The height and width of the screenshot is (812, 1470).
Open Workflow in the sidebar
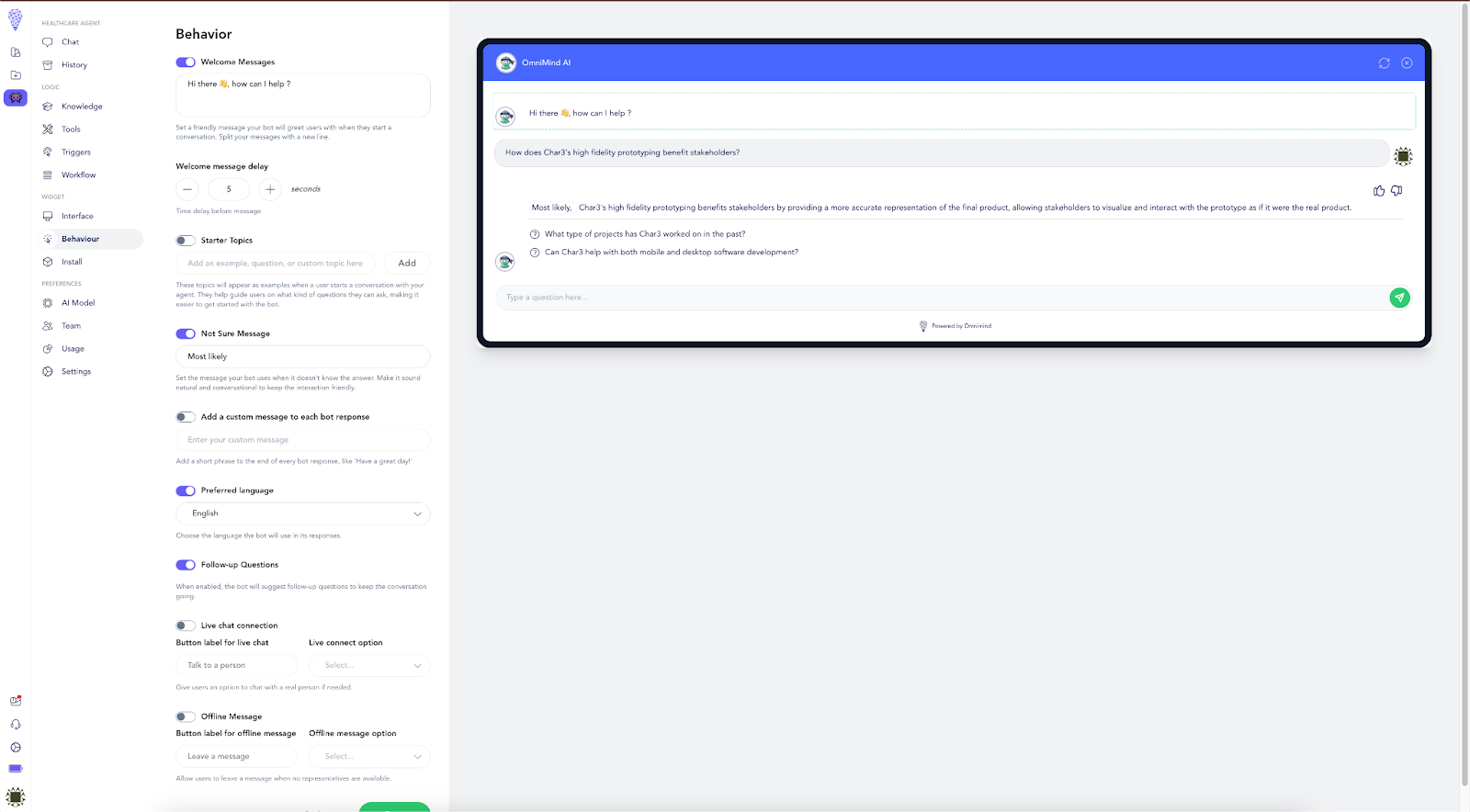78,175
